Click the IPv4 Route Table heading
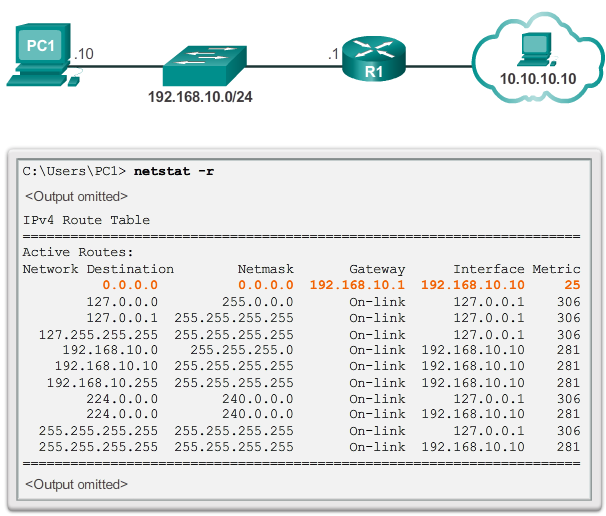606x516 pixels. [86, 220]
